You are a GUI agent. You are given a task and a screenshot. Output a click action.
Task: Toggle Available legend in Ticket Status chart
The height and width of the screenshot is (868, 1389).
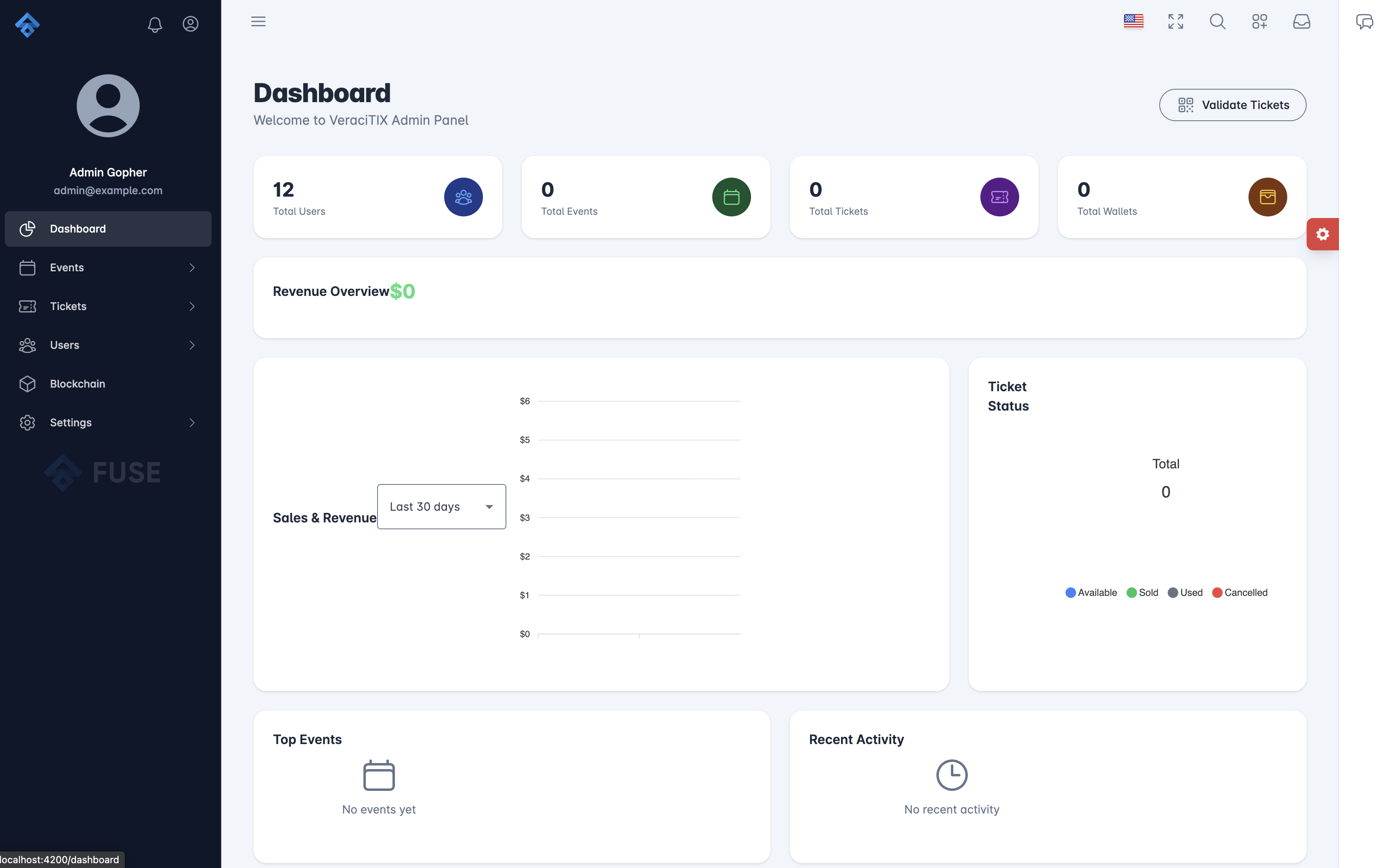click(1091, 592)
